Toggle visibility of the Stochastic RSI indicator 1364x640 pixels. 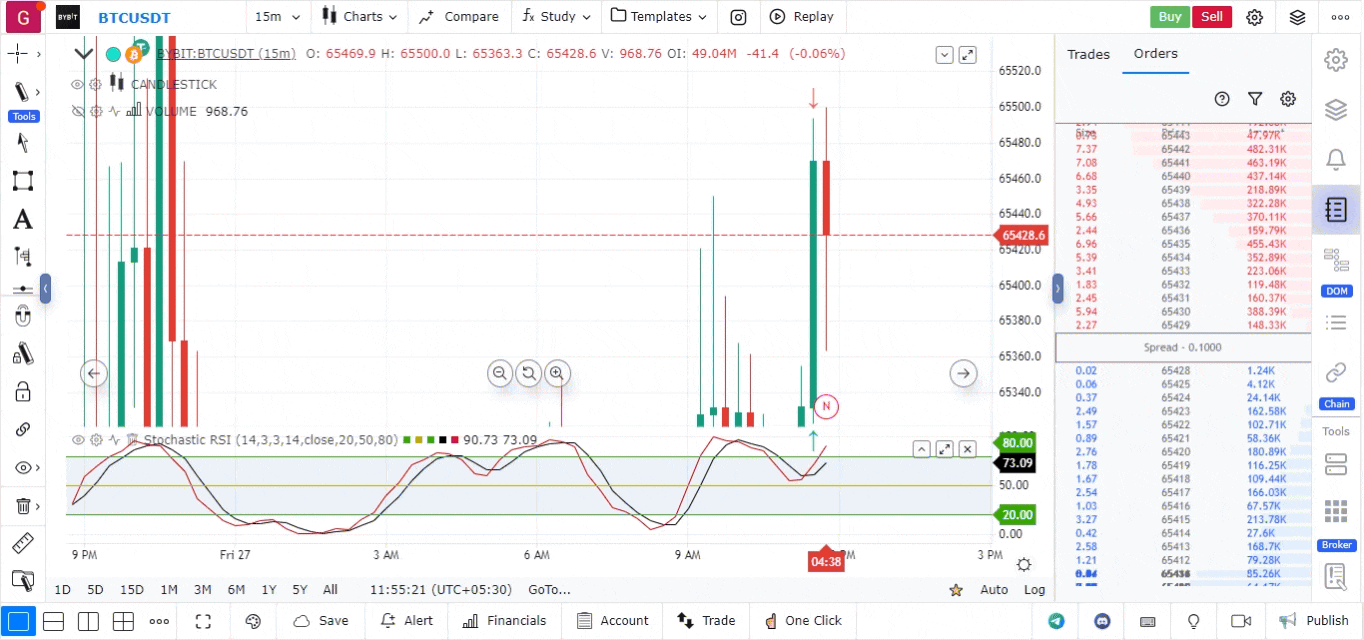click(77, 440)
